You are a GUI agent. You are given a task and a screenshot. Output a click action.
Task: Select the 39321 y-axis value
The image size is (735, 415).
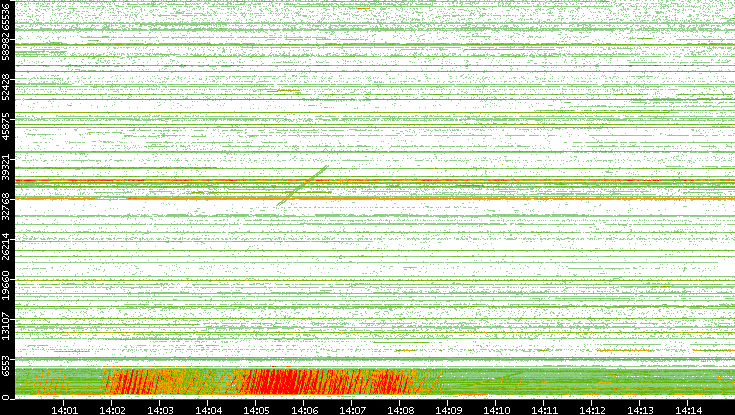pos(8,167)
